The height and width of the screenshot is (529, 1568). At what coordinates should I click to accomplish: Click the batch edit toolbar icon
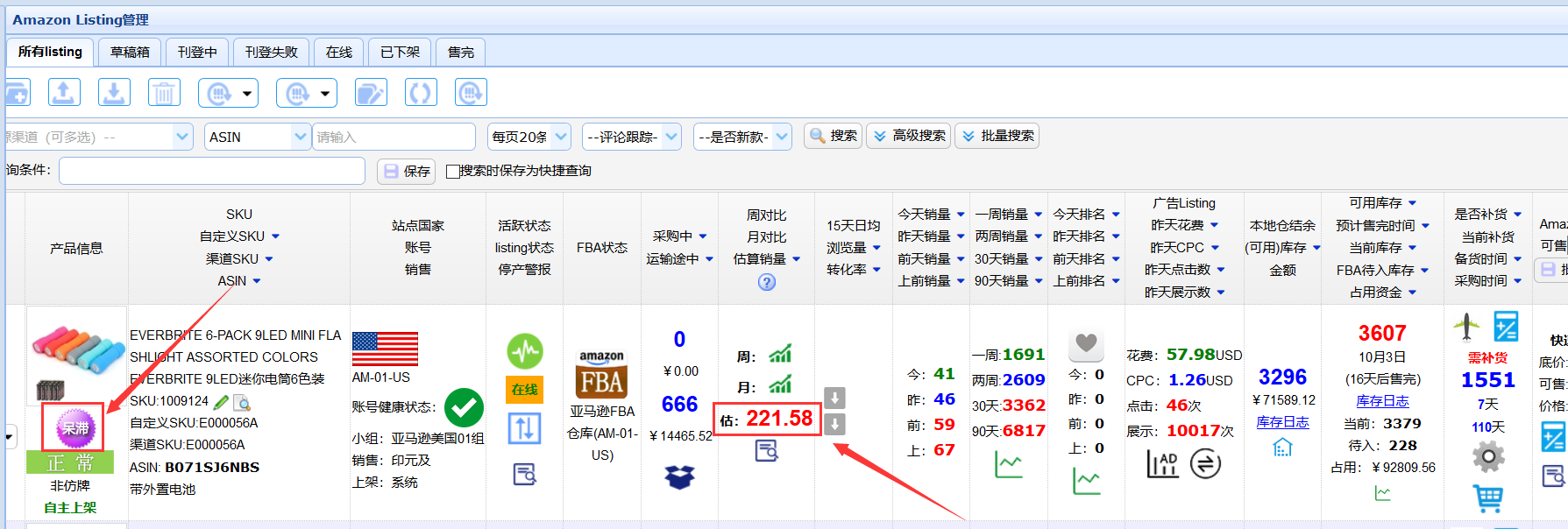371,92
